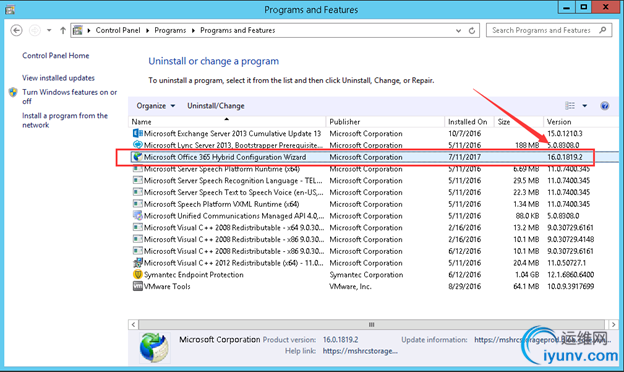Click the Server Speech Platform Runtime icon
Image resolution: width=624 pixels, height=372 pixels.
click(x=137, y=169)
